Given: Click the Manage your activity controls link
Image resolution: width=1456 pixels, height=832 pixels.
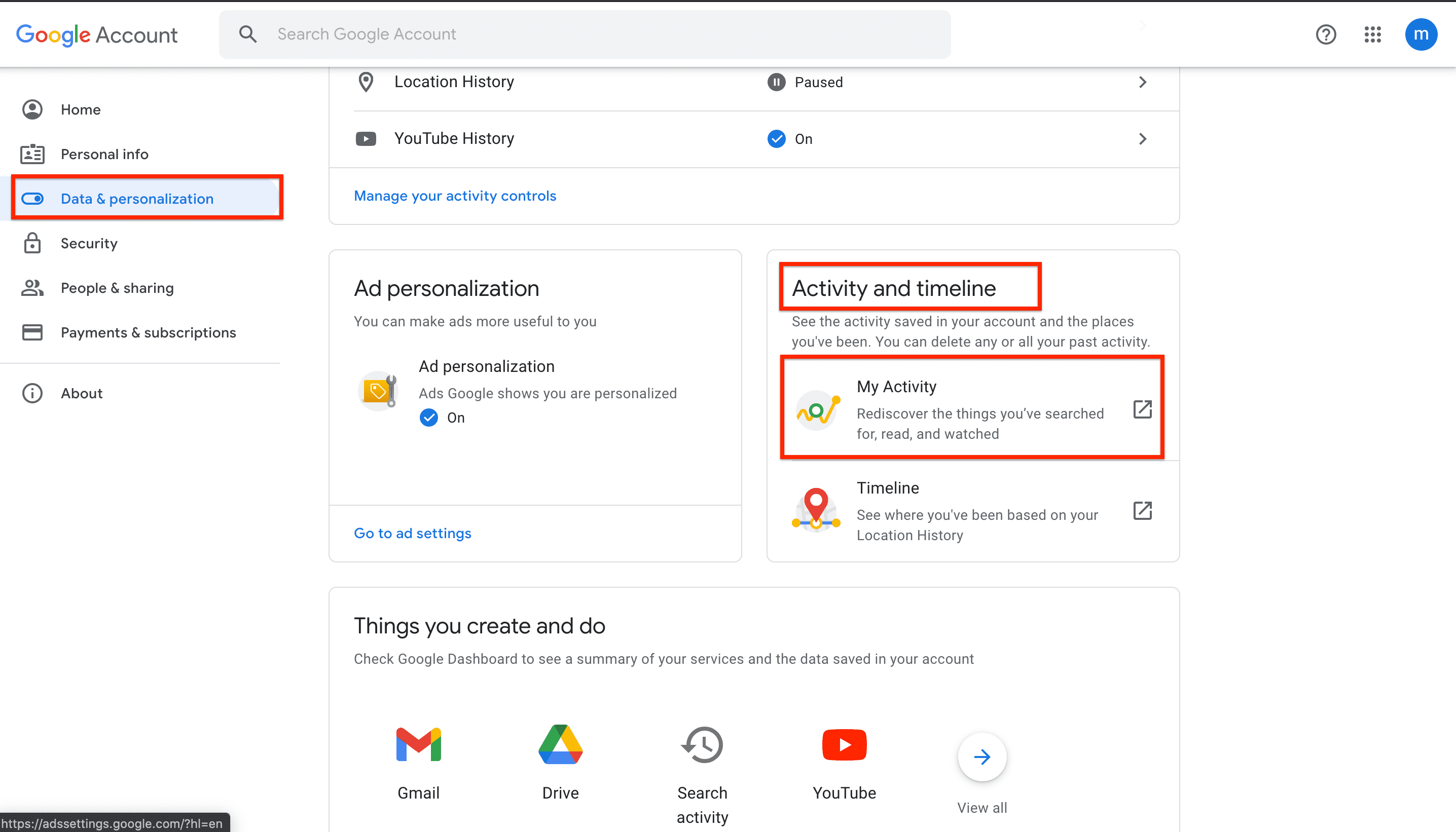Looking at the screenshot, I should point(454,195).
